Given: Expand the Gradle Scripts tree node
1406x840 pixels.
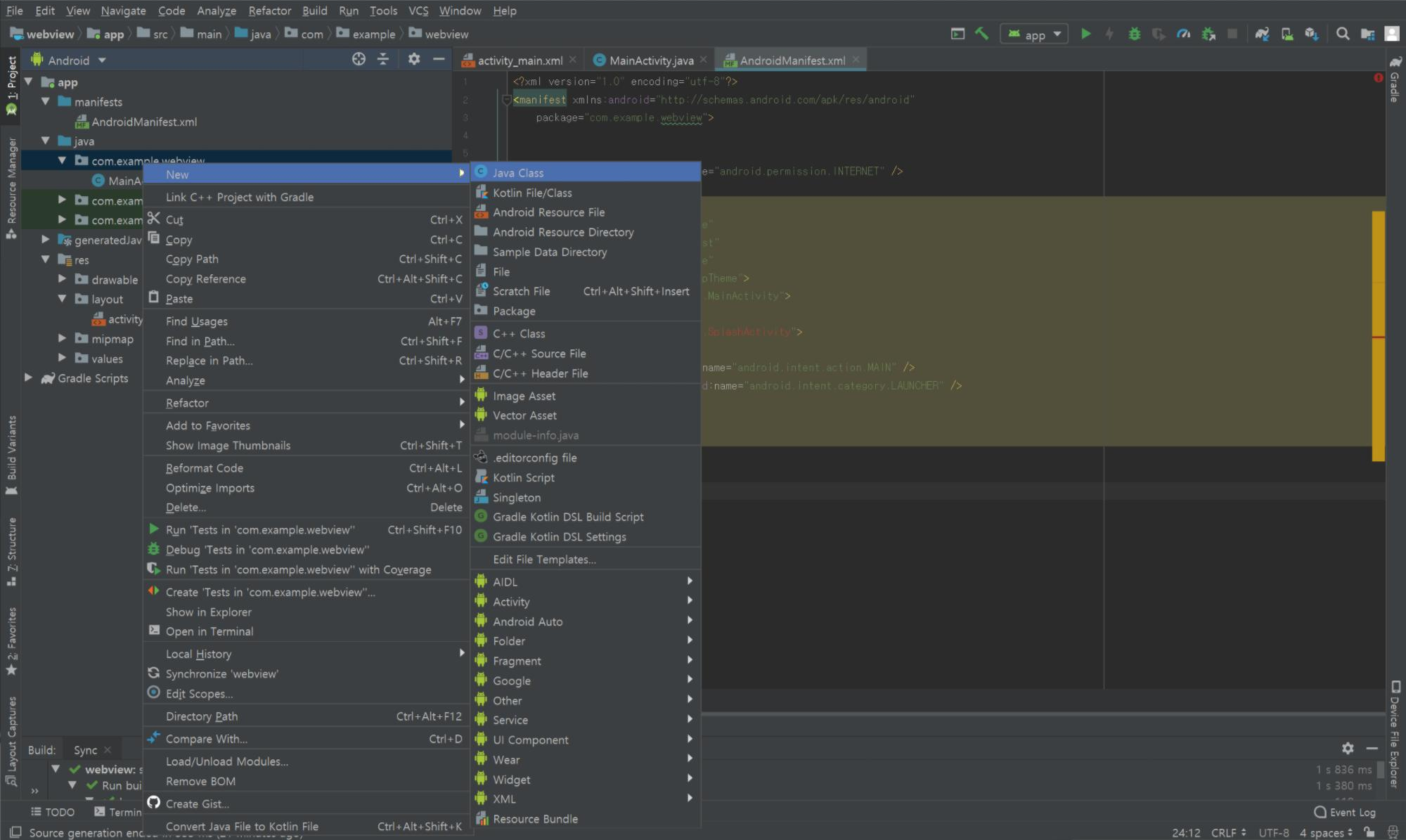Looking at the screenshot, I should tap(28, 378).
